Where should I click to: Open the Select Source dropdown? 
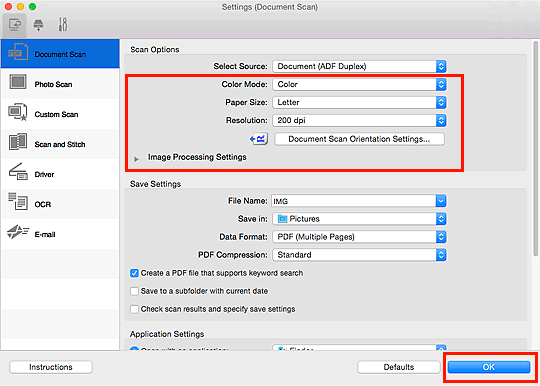coord(359,66)
